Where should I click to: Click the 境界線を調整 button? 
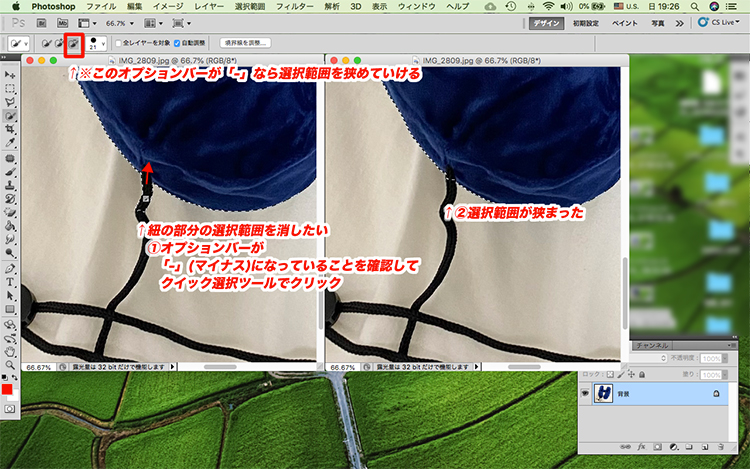(245, 43)
